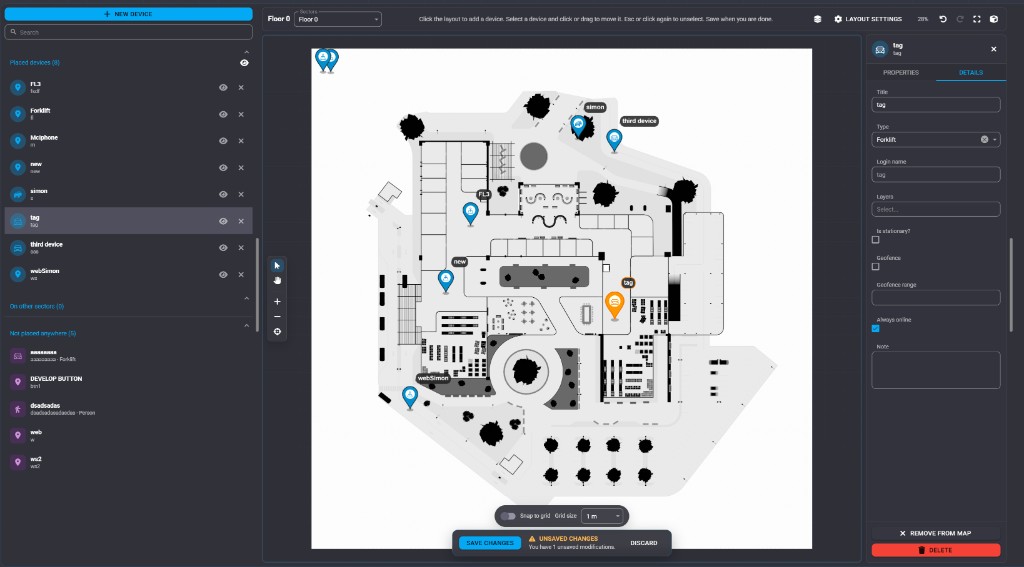The height and width of the screenshot is (567, 1024).
Task: Click the Title input field
Action: [x=936, y=105]
